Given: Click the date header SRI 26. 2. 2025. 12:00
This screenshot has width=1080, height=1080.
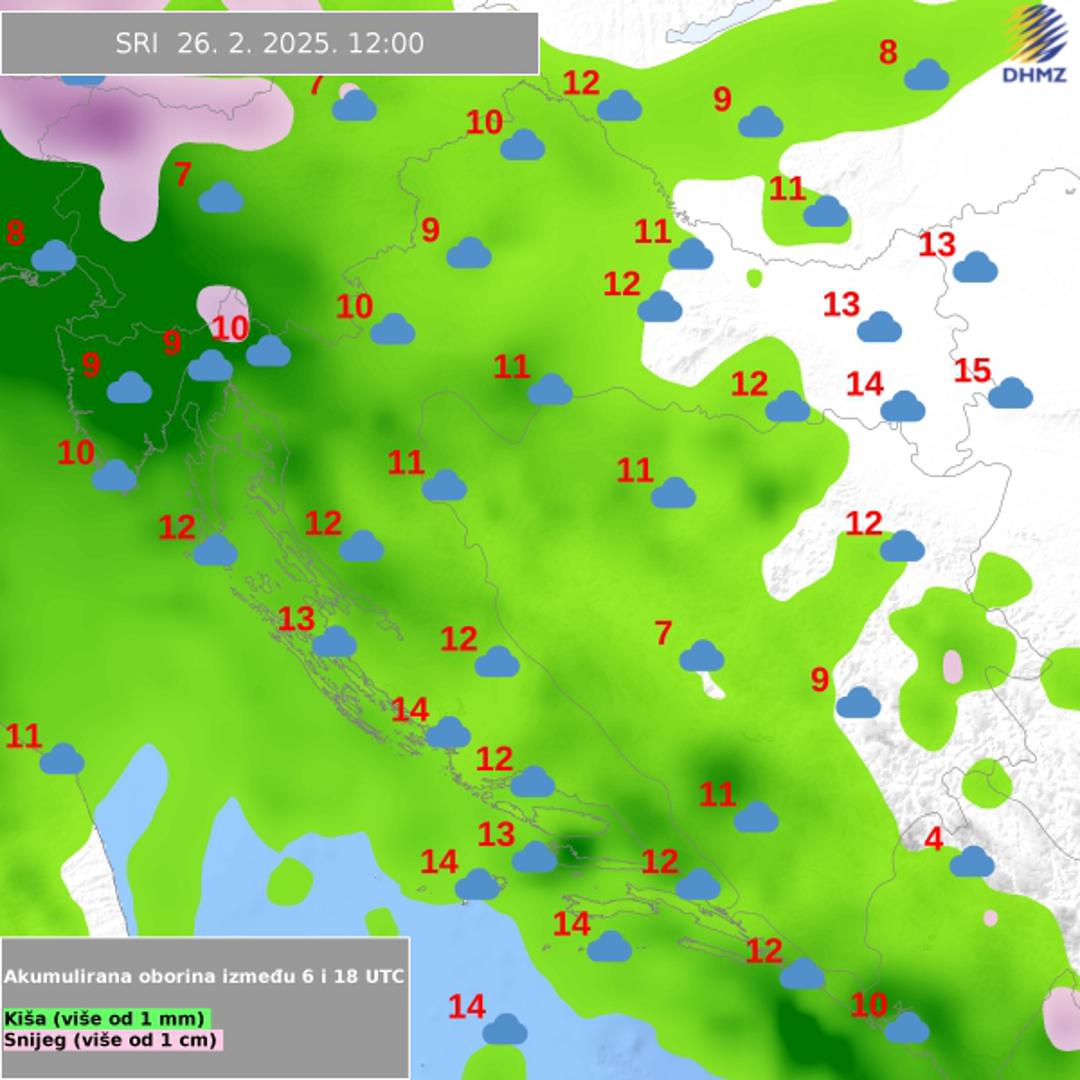Looking at the screenshot, I should pos(270,43).
